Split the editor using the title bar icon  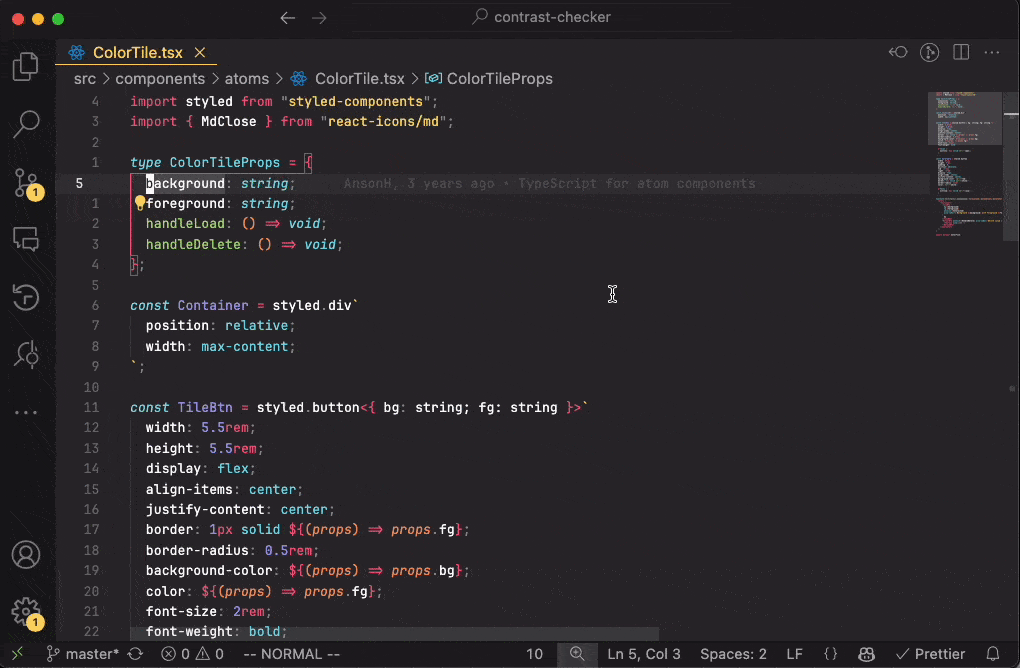coord(961,52)
